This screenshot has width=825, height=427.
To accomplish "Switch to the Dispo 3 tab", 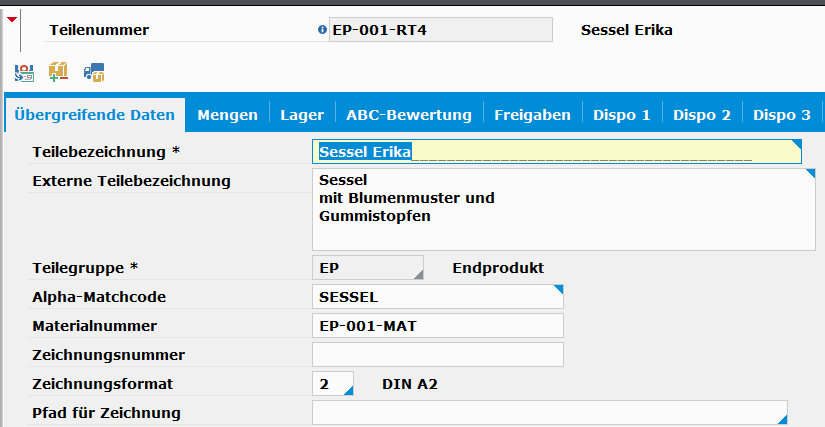I will point(782,115).
